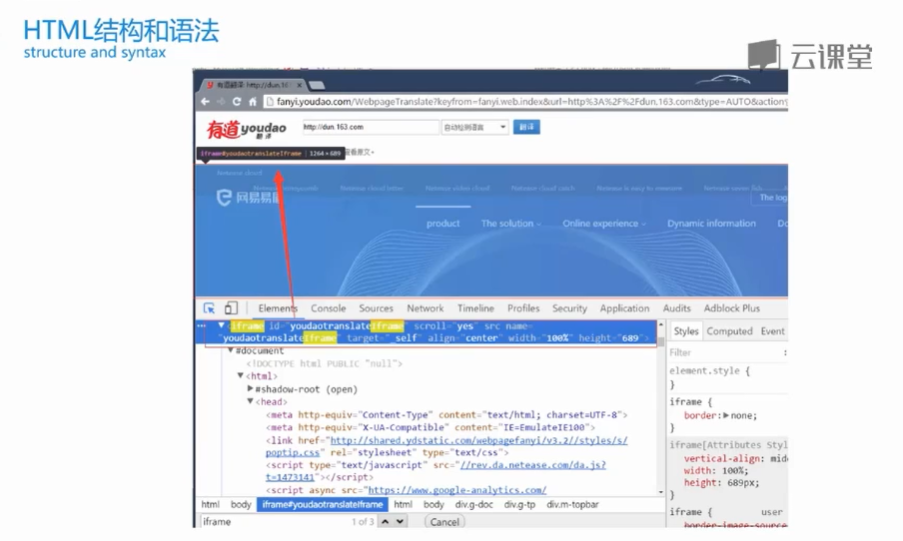Switch to the Styles sidebar tab
This screenshot has height=541, width=903.
pyautogui.click(x=686, y=331)
